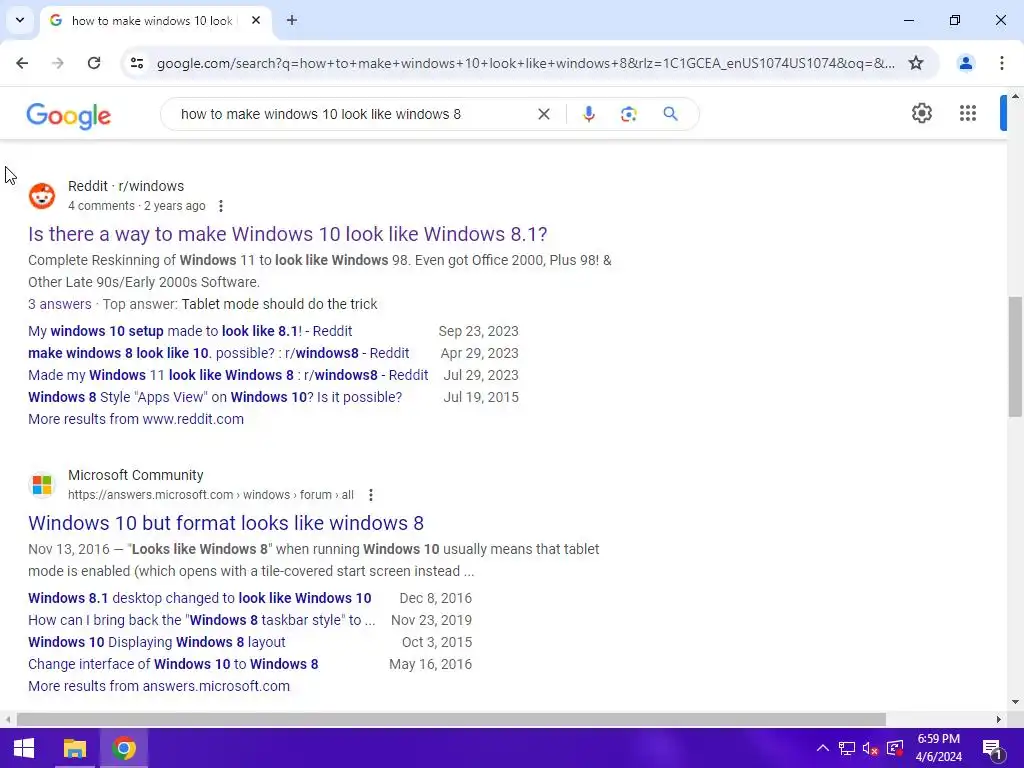Open the tab search dropdown arrow
Screen dimensions: 1024x768
(x=20, y=20)
